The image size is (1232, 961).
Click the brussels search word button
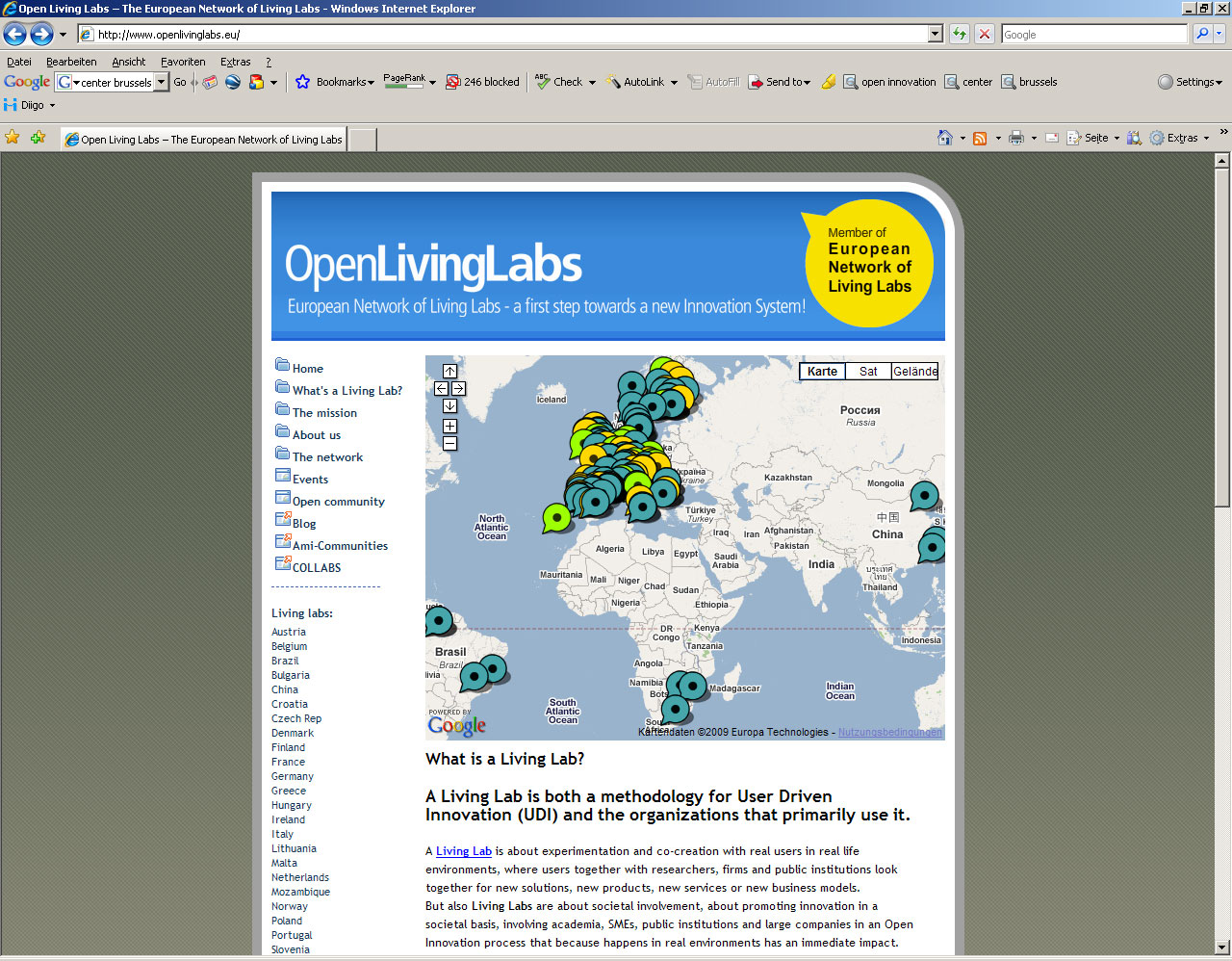[1029, 82]
